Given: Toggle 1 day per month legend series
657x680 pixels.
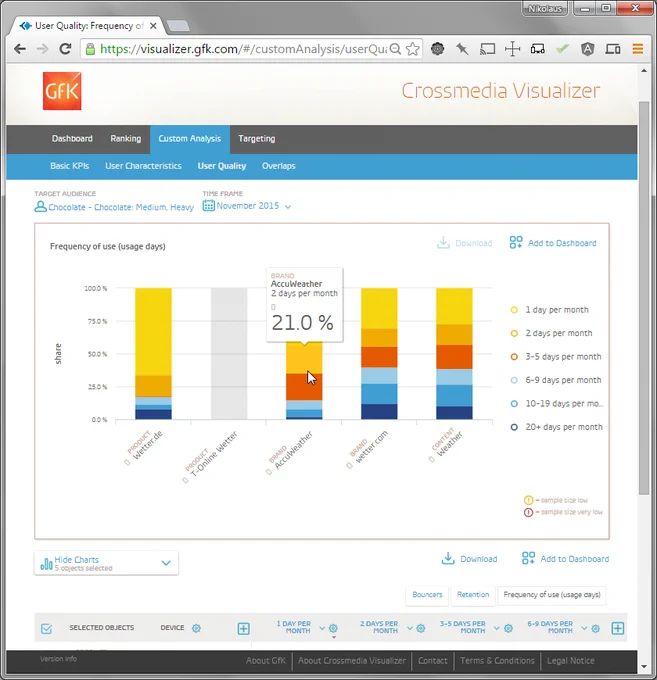Looking at the screenshot, I should tap(551, 310).
